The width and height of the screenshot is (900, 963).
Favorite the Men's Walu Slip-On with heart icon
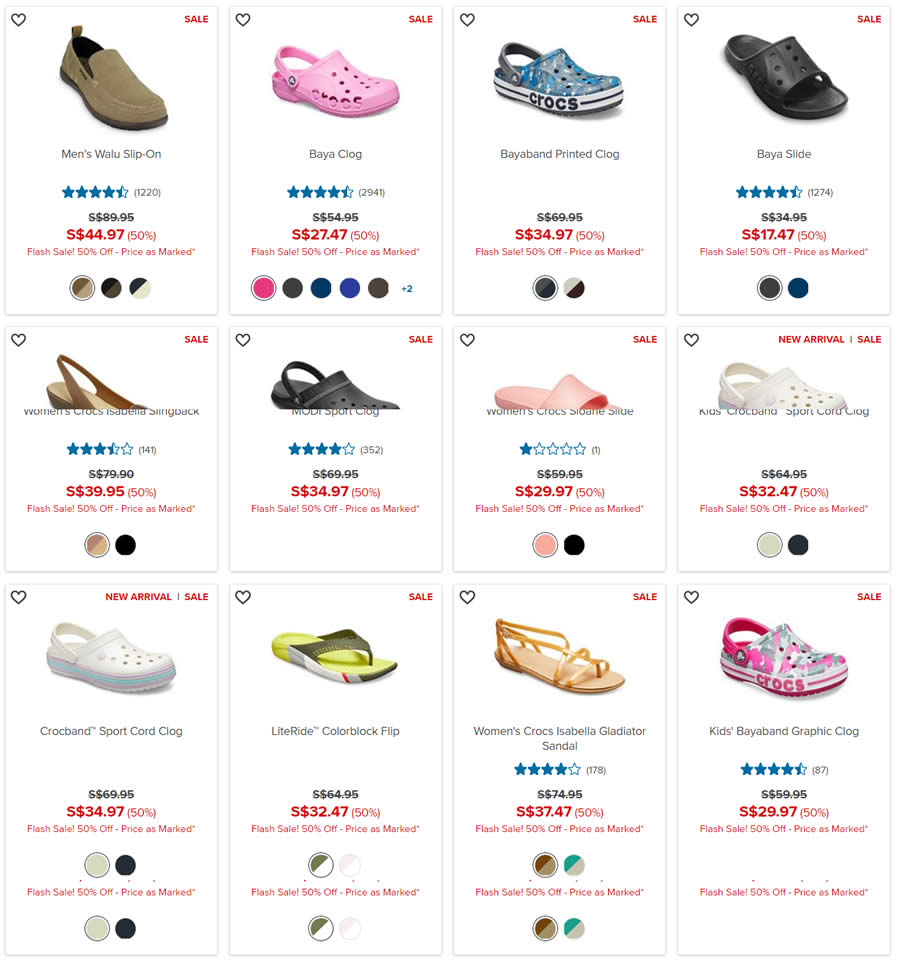point(18,20)
